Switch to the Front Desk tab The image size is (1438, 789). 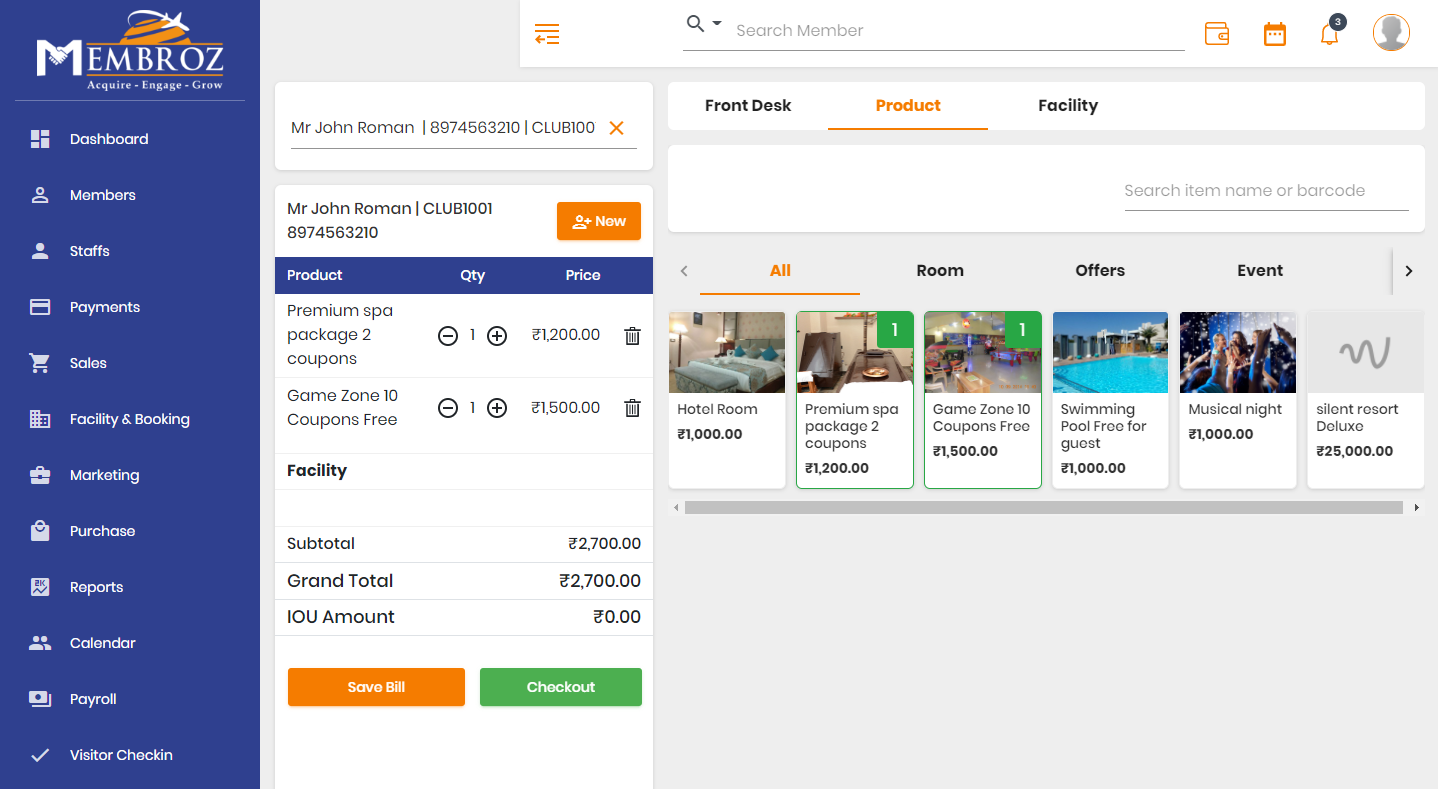click(x=748, y=105)
